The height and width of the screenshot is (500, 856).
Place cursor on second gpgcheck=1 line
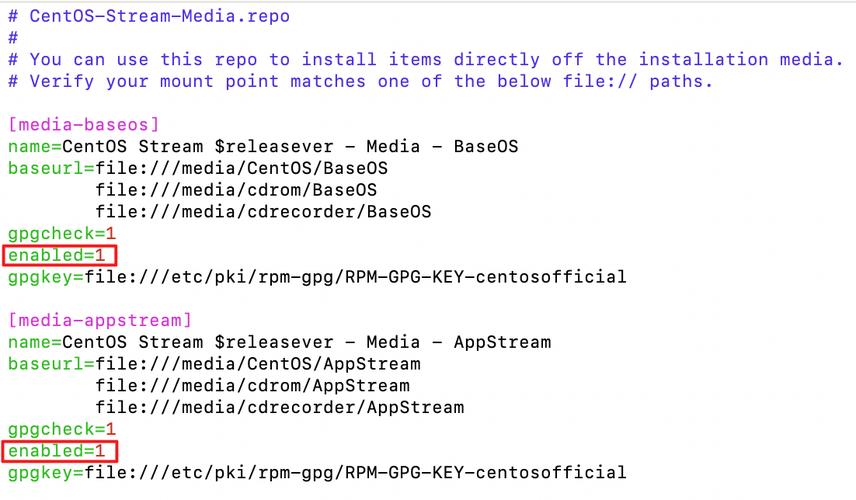coord(62,429)
